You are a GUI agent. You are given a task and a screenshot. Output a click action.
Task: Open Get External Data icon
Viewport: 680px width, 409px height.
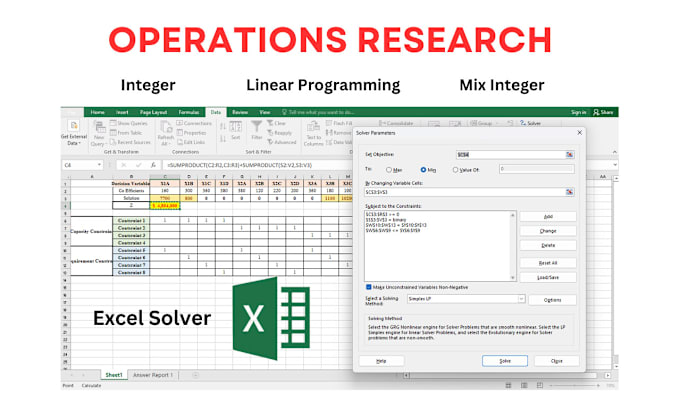point(74,126)
